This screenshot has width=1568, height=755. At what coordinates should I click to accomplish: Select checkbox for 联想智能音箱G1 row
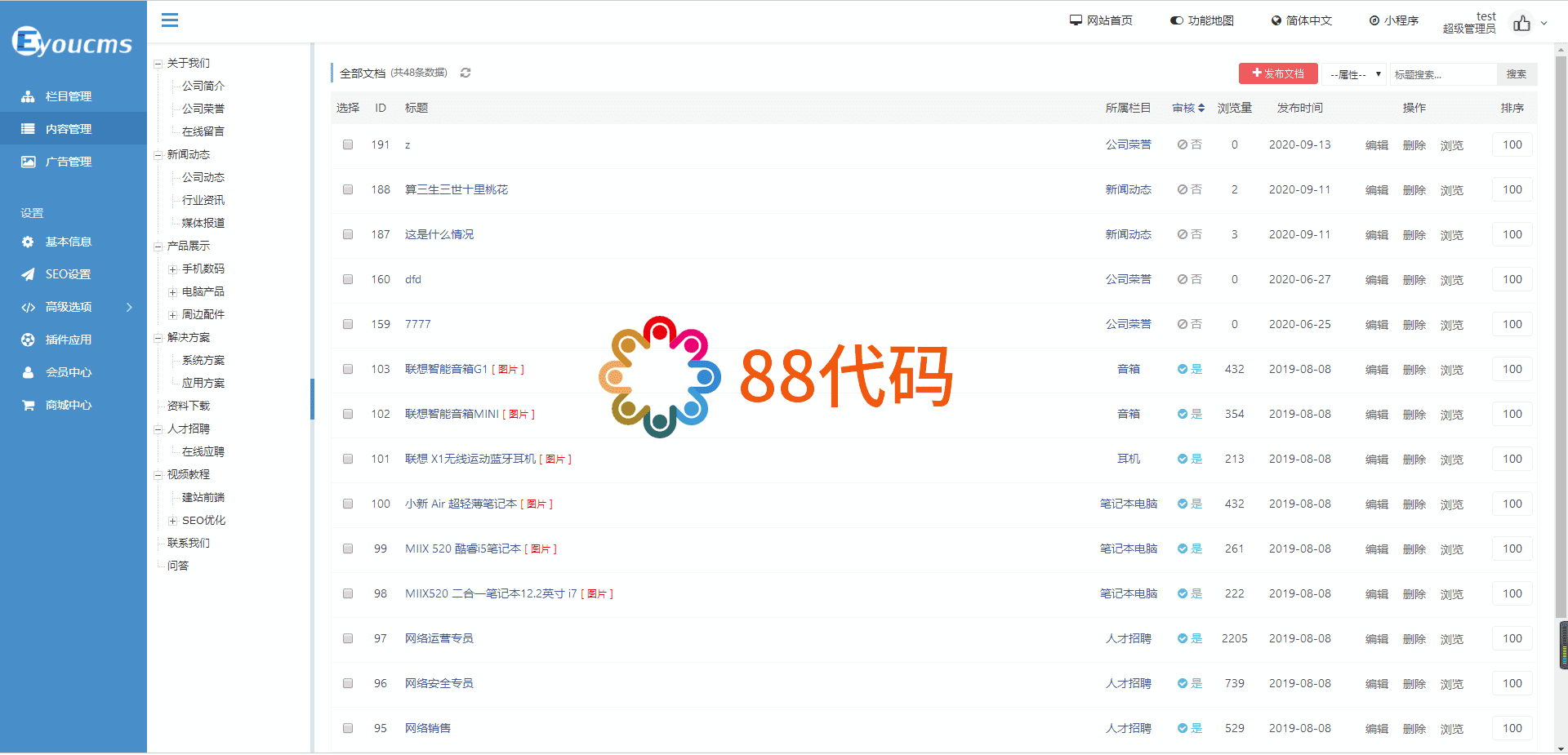point(348,369)
